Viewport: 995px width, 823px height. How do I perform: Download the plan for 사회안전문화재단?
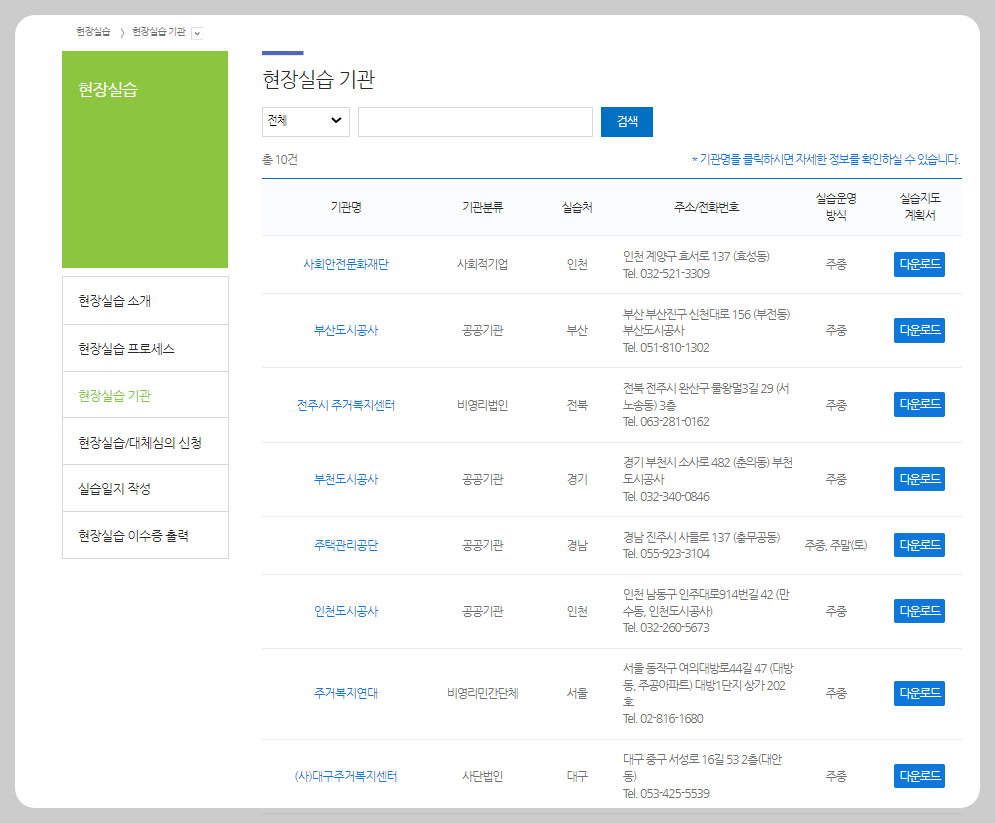(x=919, y=264)
